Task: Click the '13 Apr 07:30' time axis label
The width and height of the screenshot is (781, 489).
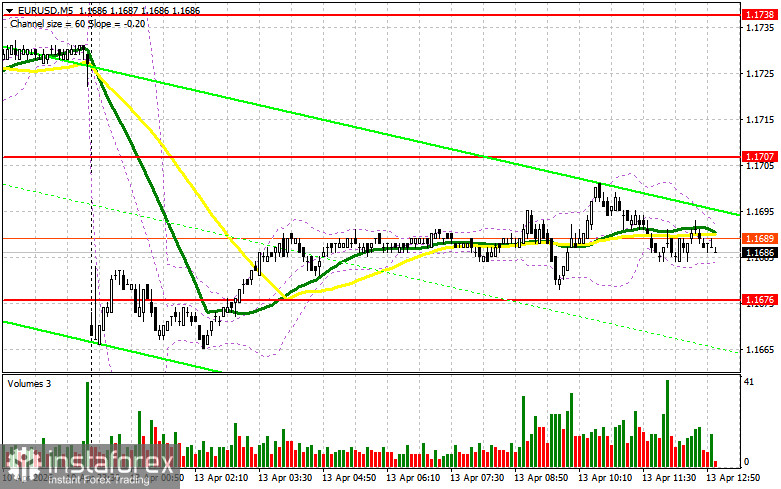Action: click(477, 478)
